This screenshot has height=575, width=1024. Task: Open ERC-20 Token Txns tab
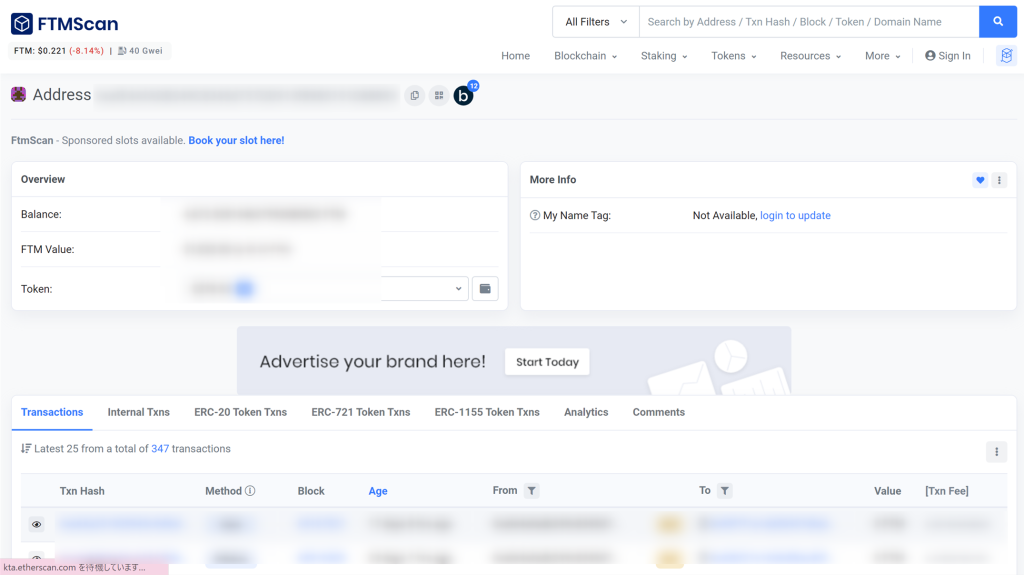click(240, 412)
